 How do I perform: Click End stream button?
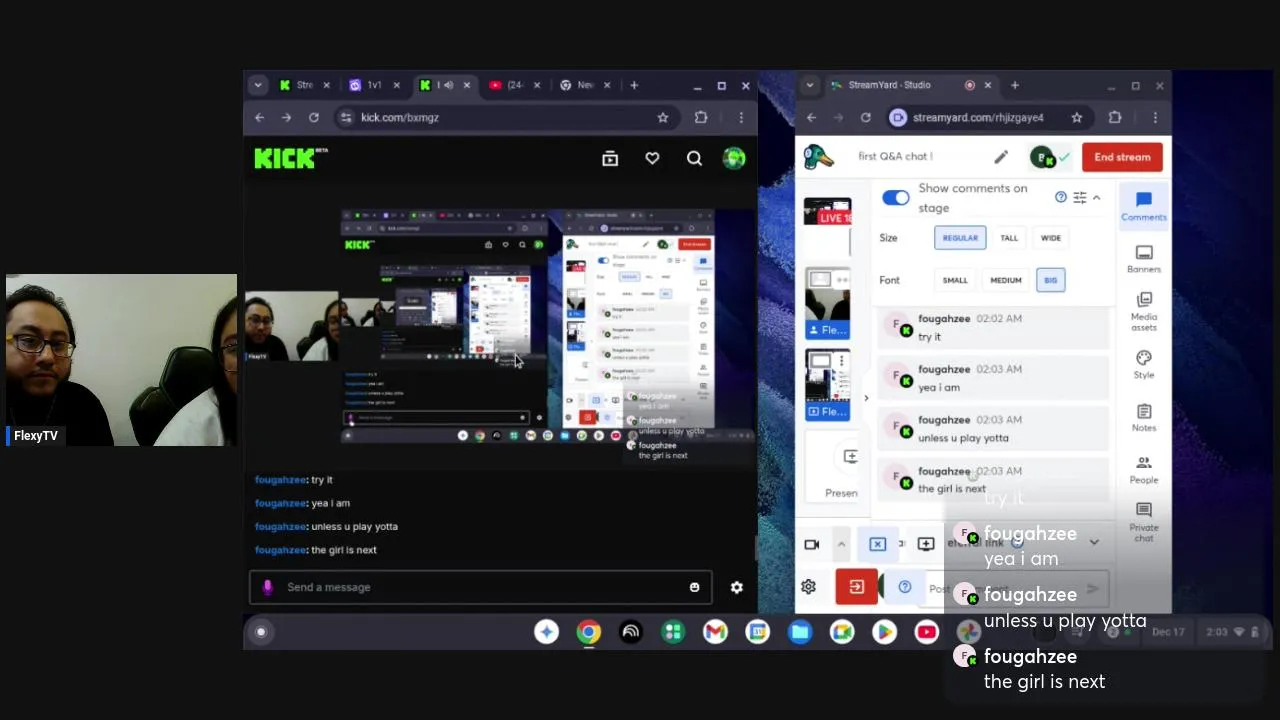[1122, 157]
